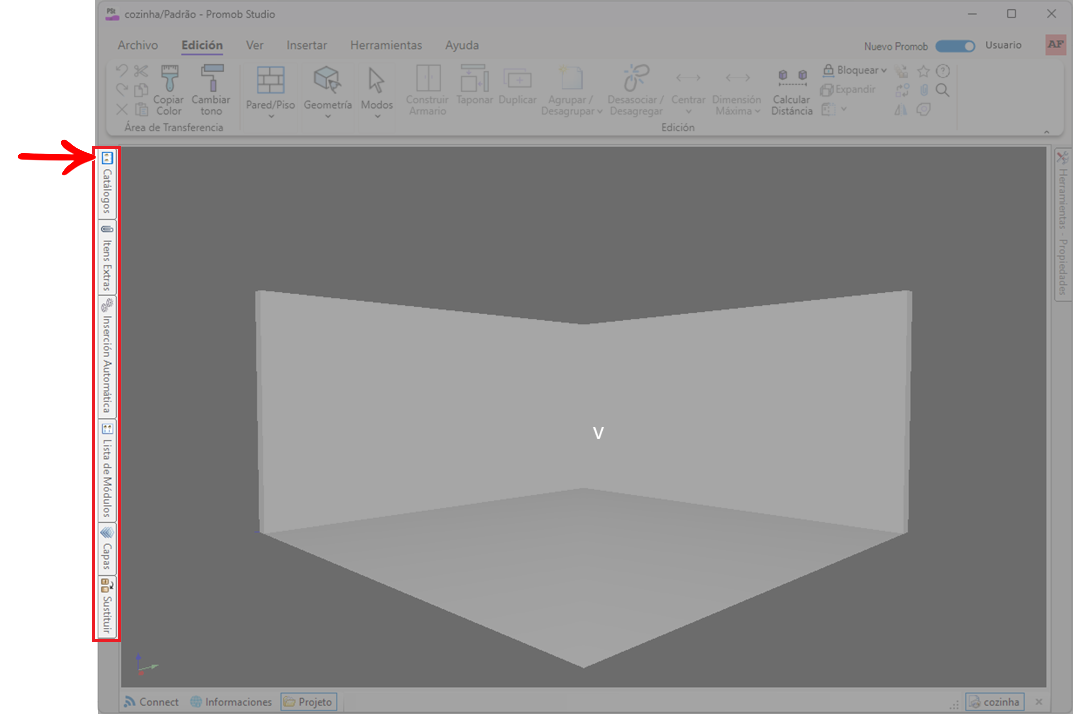Image resolution: width=1073 pixels, height=714 pixels.
Task: Click the paperclip attachment icon in ribbon
Action: point(924,90)
